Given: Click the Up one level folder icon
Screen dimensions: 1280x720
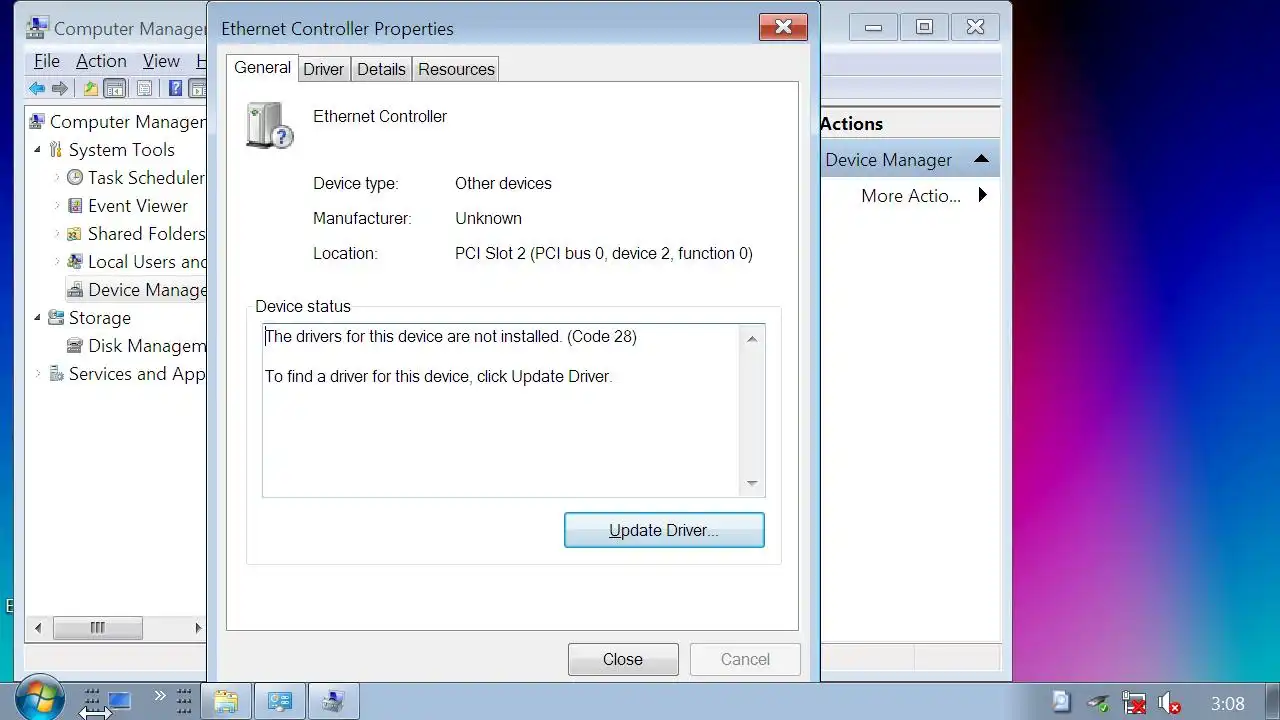Looking at the screenshot, I should tap(91, 88).
